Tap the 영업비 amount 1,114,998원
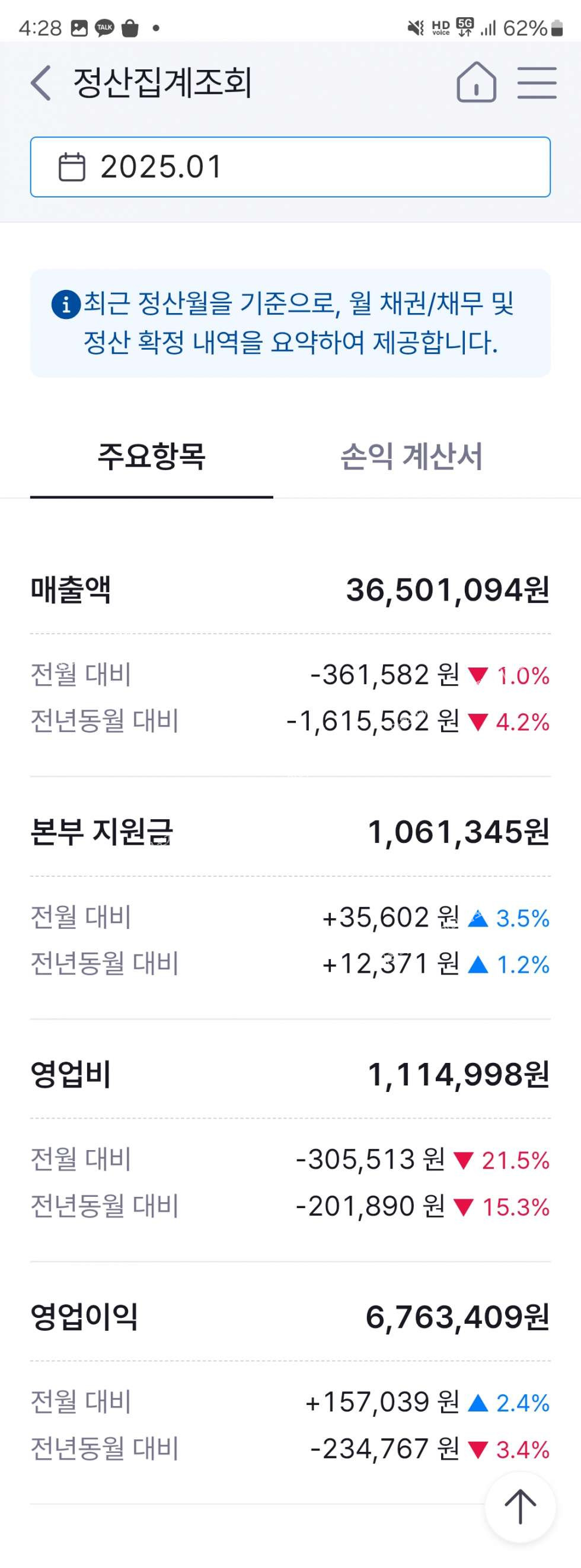 tap(458, 1074)
